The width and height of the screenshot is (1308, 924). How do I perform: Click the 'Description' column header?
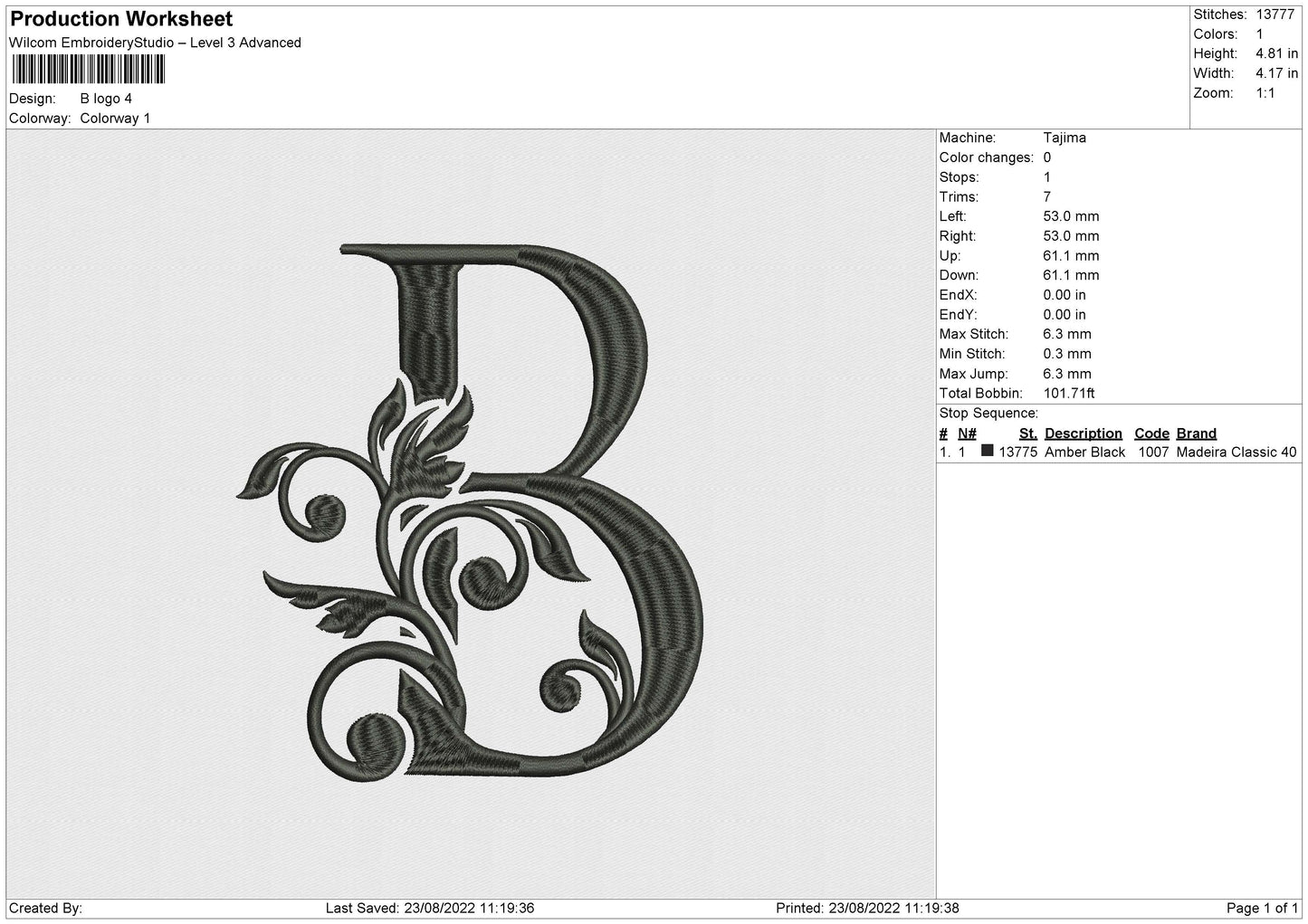[1083, 433]
